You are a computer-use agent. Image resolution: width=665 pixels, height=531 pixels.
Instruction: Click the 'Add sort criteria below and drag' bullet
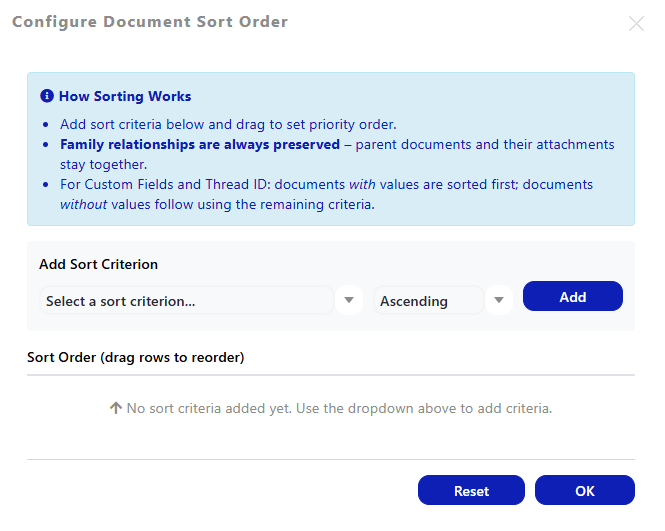pyautogui.click(x=228, y=124)
